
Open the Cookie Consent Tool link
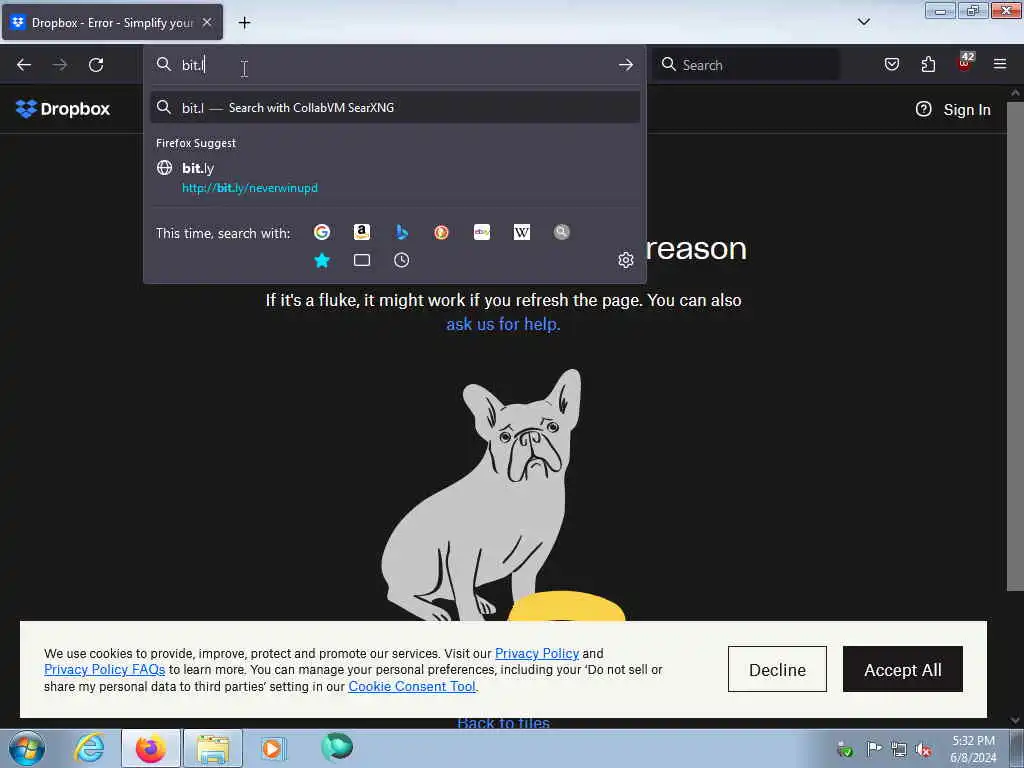coord(412,686)
